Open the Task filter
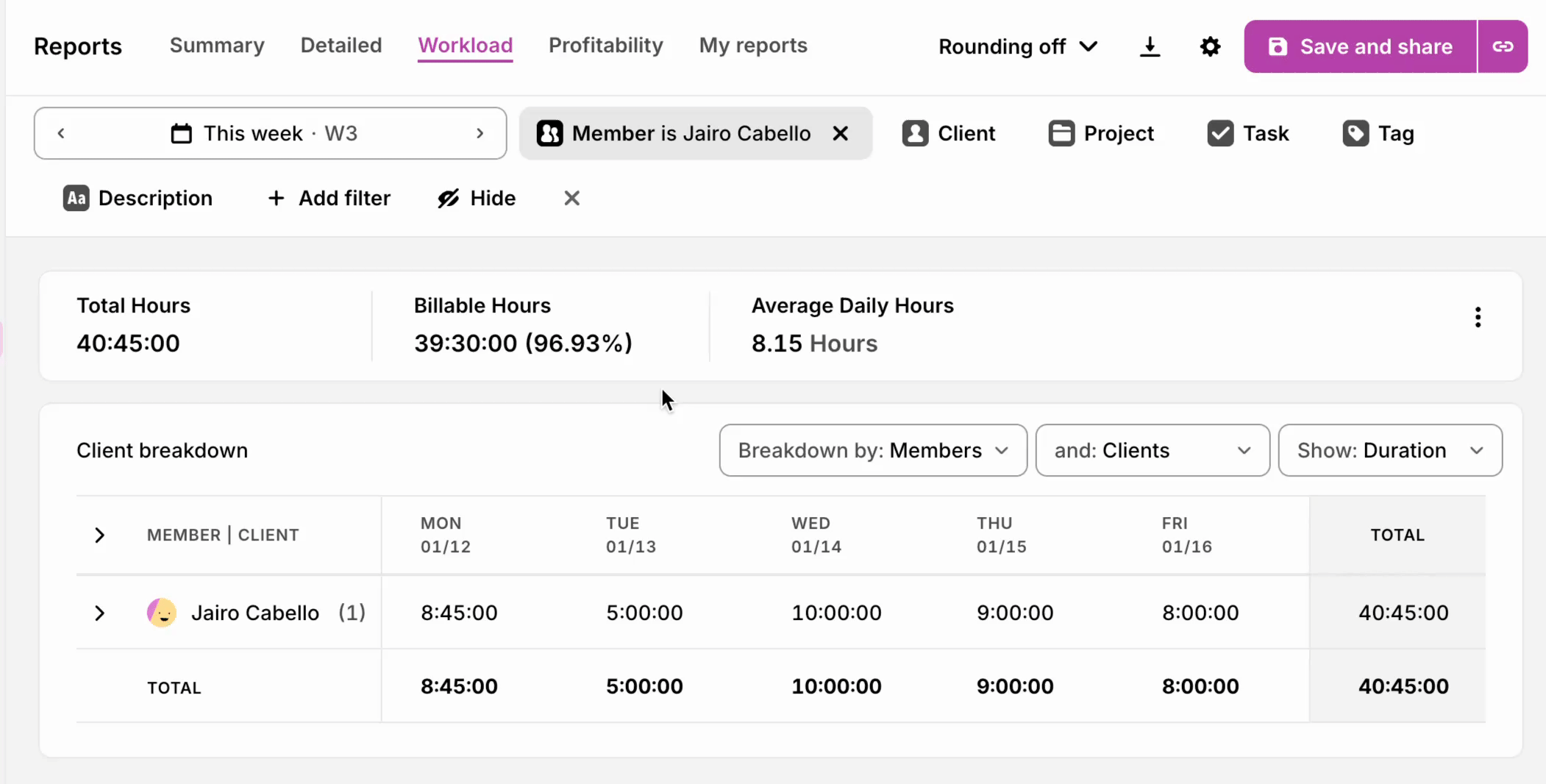 1248,133
